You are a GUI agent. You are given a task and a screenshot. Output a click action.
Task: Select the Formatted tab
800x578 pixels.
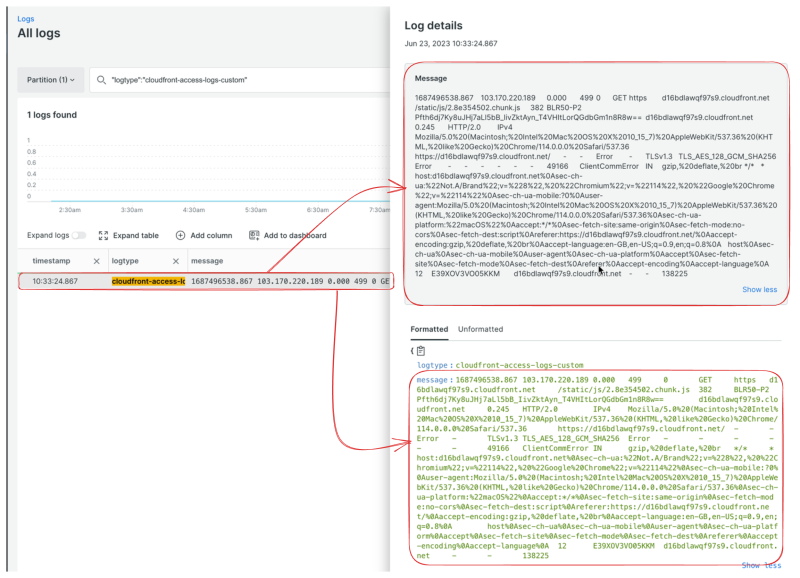(x=429, y=329)
